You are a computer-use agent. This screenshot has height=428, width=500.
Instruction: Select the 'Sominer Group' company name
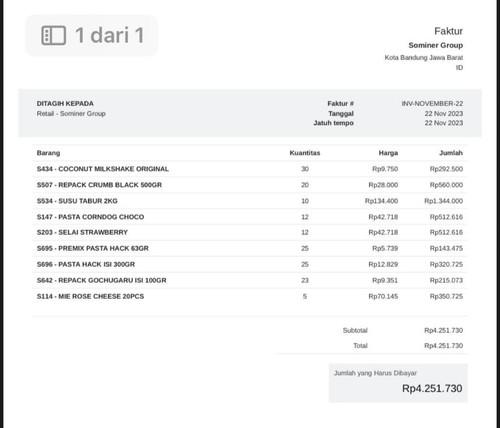coord(436,45)
